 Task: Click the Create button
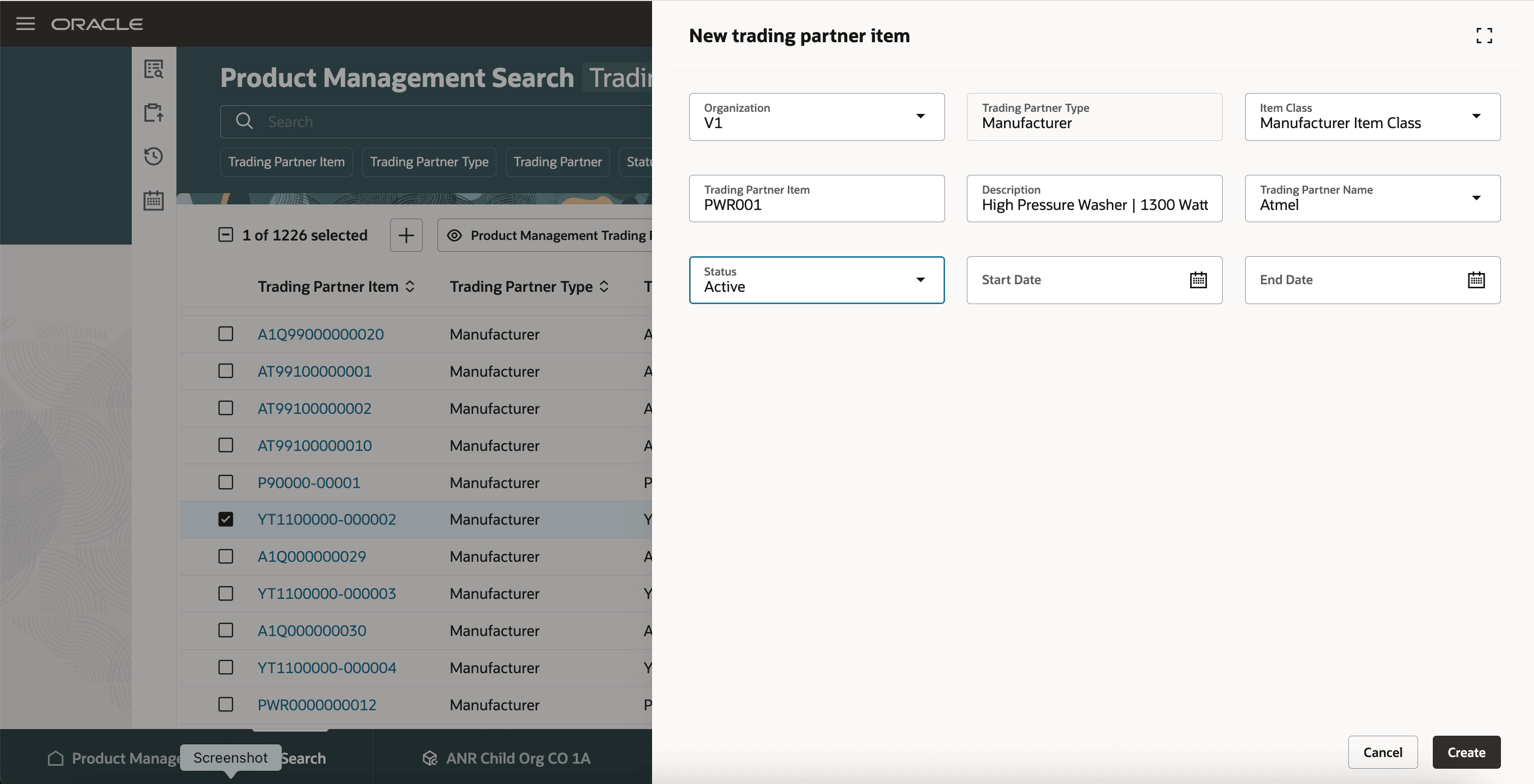click(x=1465, y=752)
